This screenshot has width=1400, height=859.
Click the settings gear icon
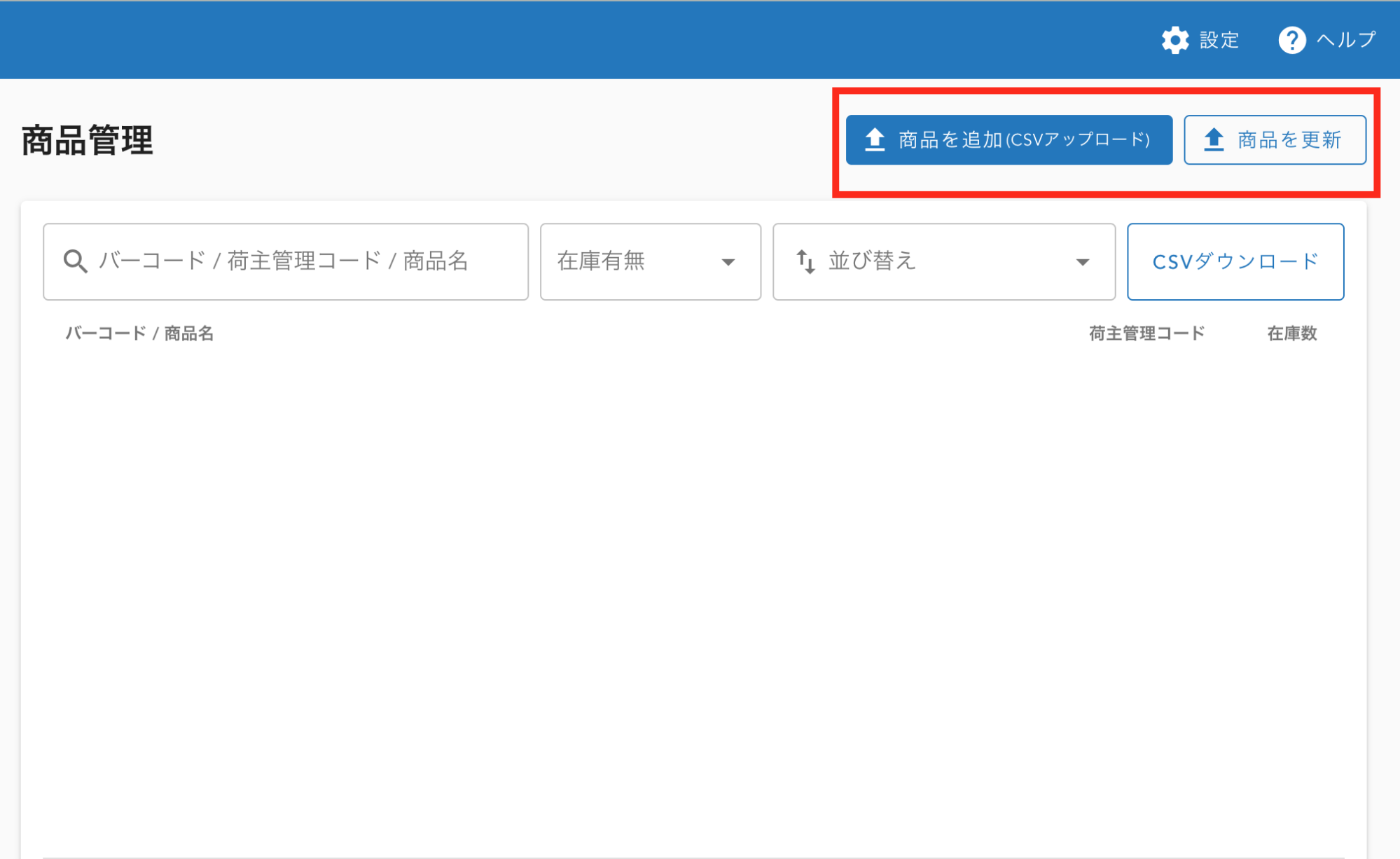click(x=1174, y=40)
